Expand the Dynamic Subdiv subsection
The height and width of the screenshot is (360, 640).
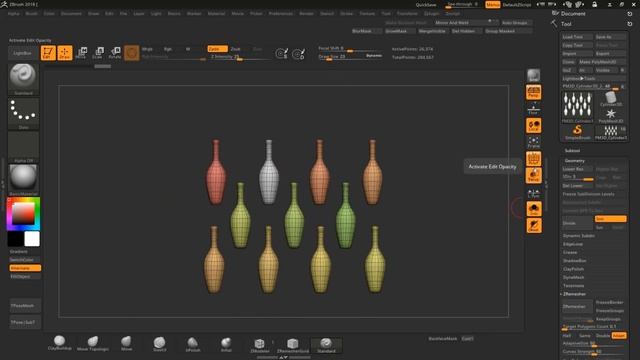tap(579, 236)
